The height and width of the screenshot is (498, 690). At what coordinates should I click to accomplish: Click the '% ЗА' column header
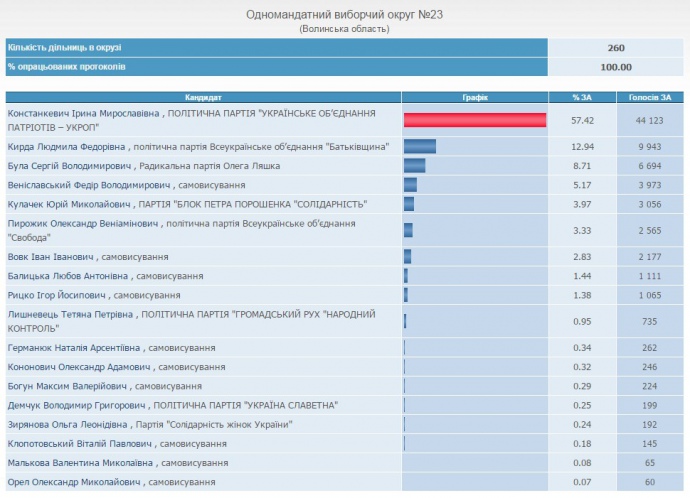pyautogui.click(x=582, y=97)
